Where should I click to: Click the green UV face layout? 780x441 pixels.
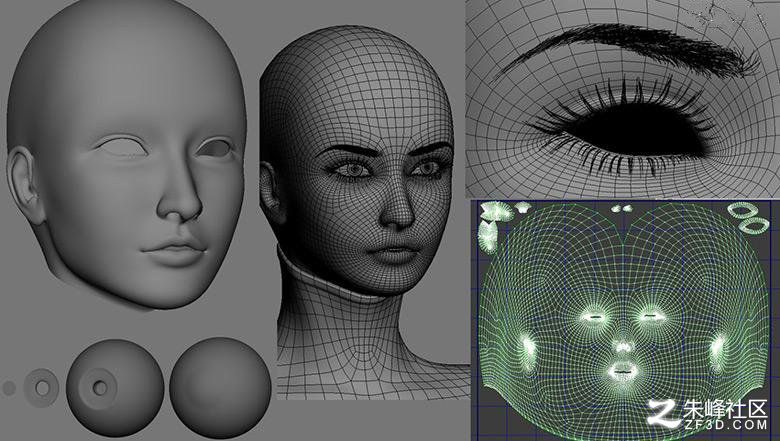624,320
